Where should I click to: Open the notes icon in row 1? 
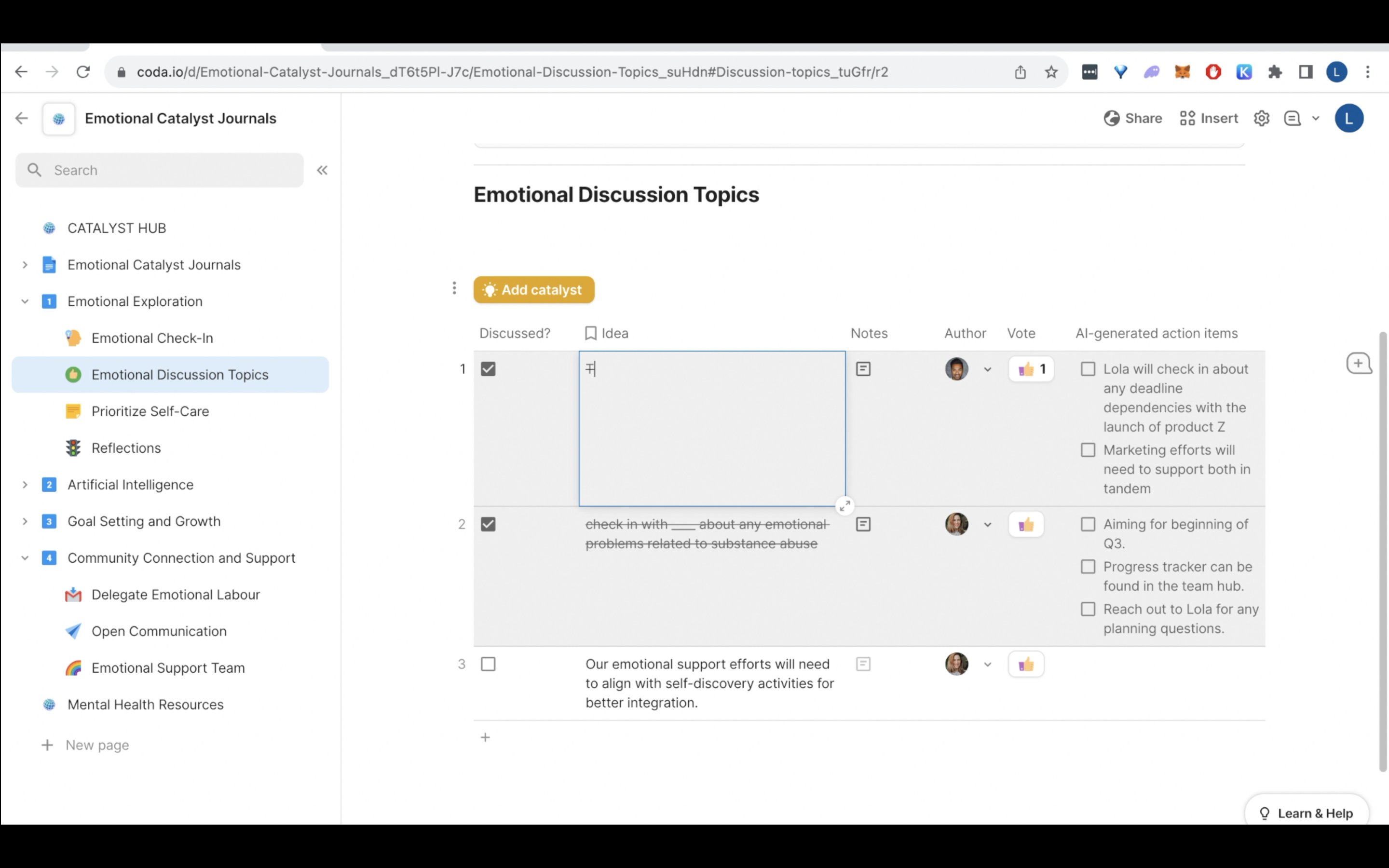pyautogui.click(x=863, y=369)
